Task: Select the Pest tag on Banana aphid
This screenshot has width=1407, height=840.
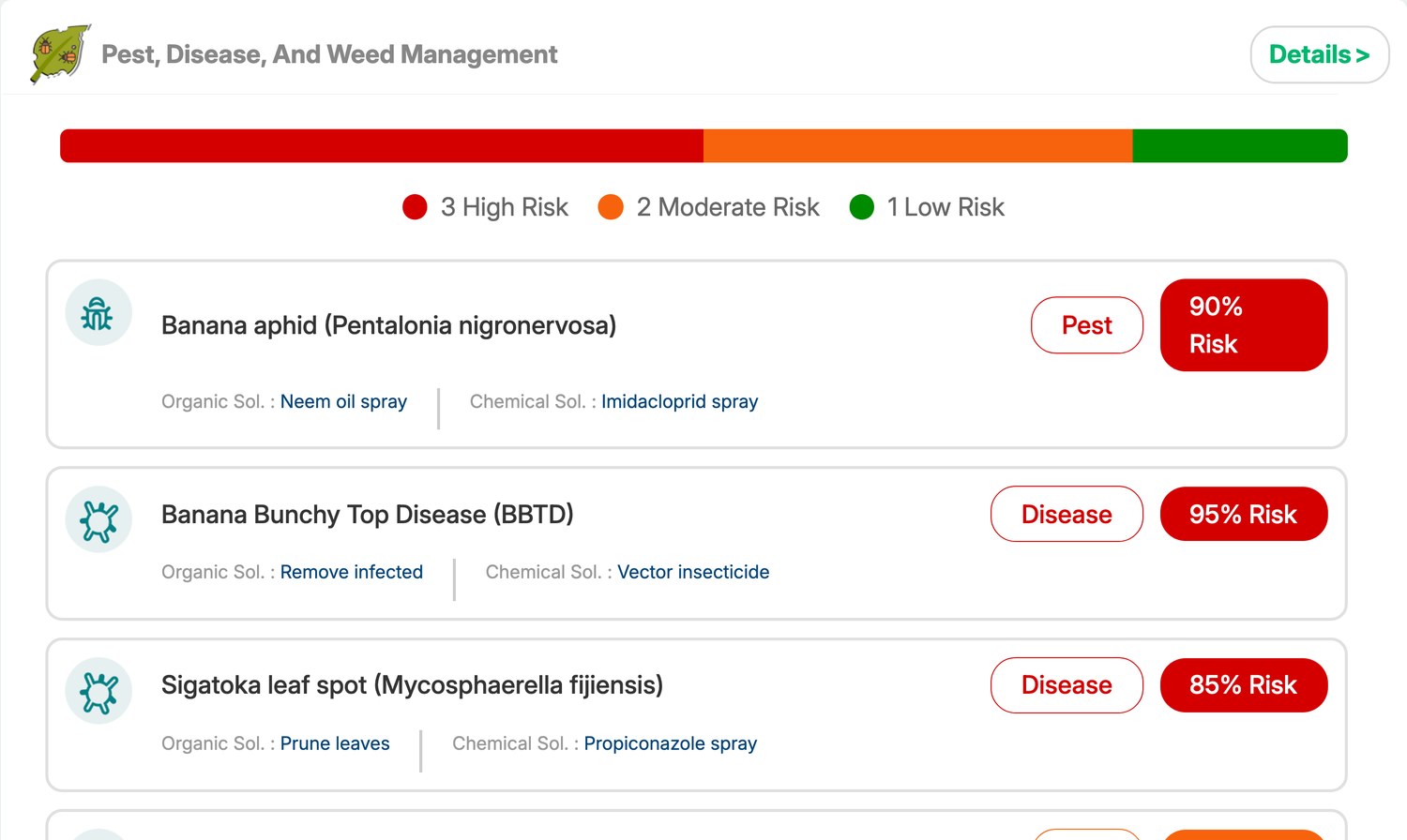Action: click(1087, 325)
